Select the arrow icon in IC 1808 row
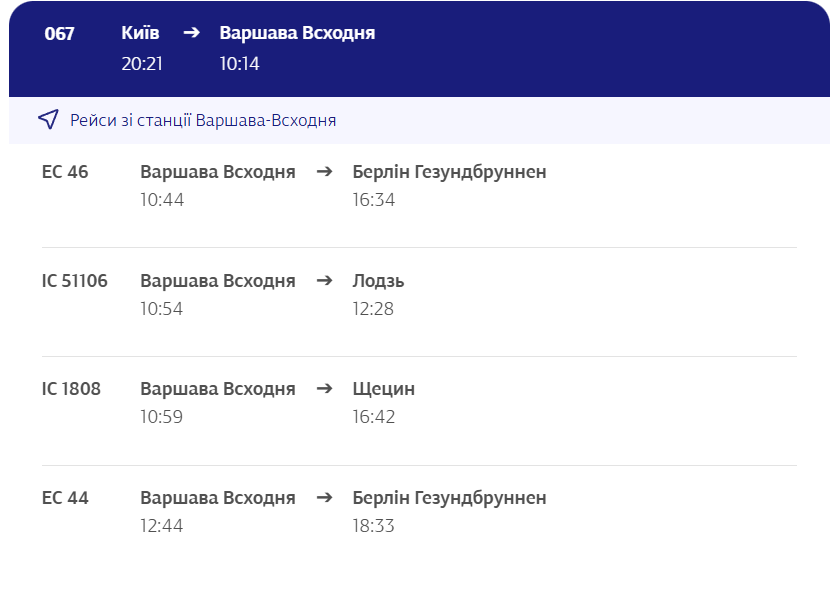The width and height of the screenshot is (840, 592). click(x=323, y=388)
